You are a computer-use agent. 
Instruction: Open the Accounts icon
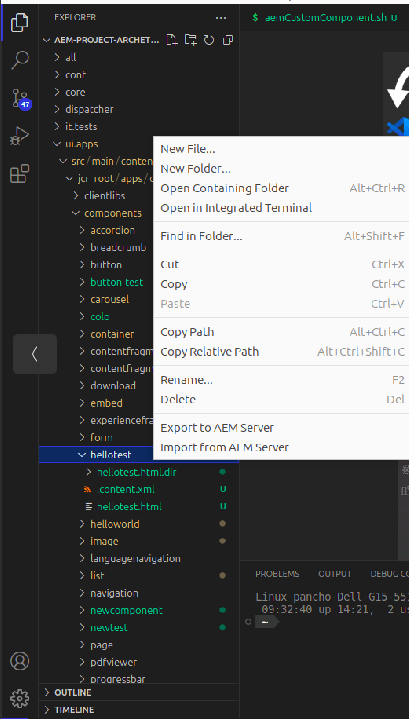(x=20, y=661)
